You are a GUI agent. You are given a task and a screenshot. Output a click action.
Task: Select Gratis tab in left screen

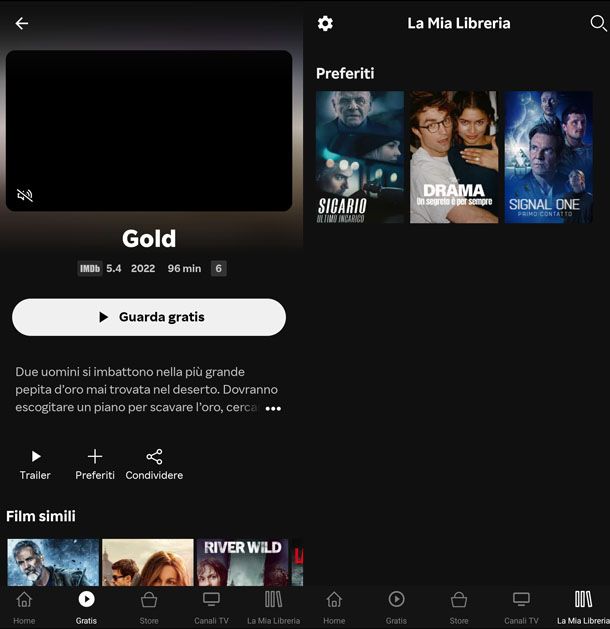pyautogui.click(x=86, y=608)
